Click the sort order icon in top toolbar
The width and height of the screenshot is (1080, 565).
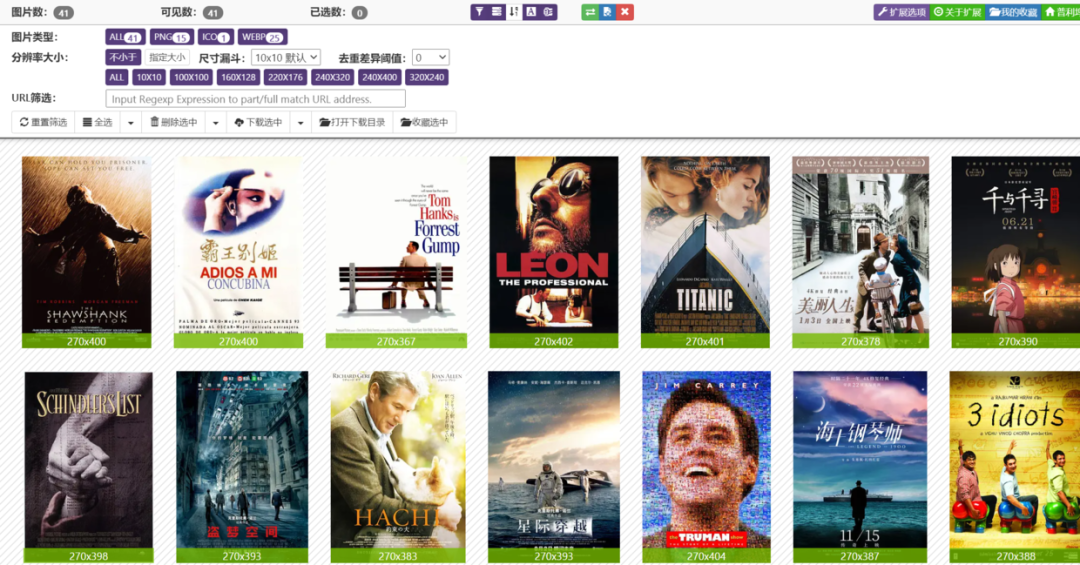[514, 12]
